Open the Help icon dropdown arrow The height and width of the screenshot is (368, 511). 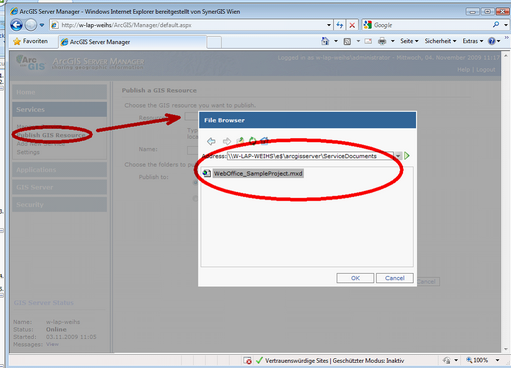[x=498, y=41]
